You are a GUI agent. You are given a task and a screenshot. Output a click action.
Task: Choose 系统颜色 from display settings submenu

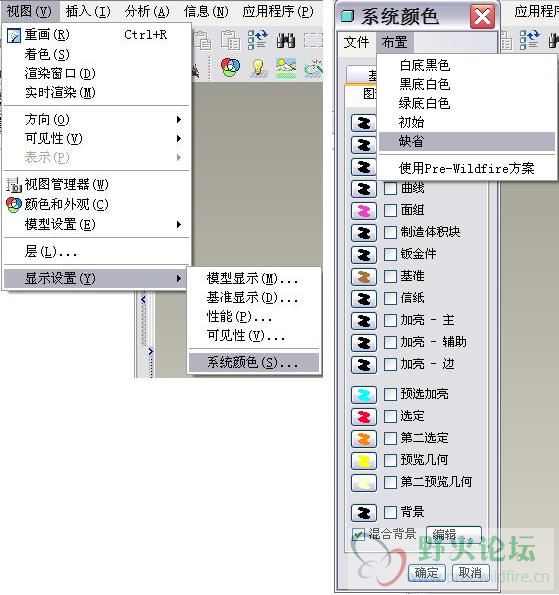[254, 363]
